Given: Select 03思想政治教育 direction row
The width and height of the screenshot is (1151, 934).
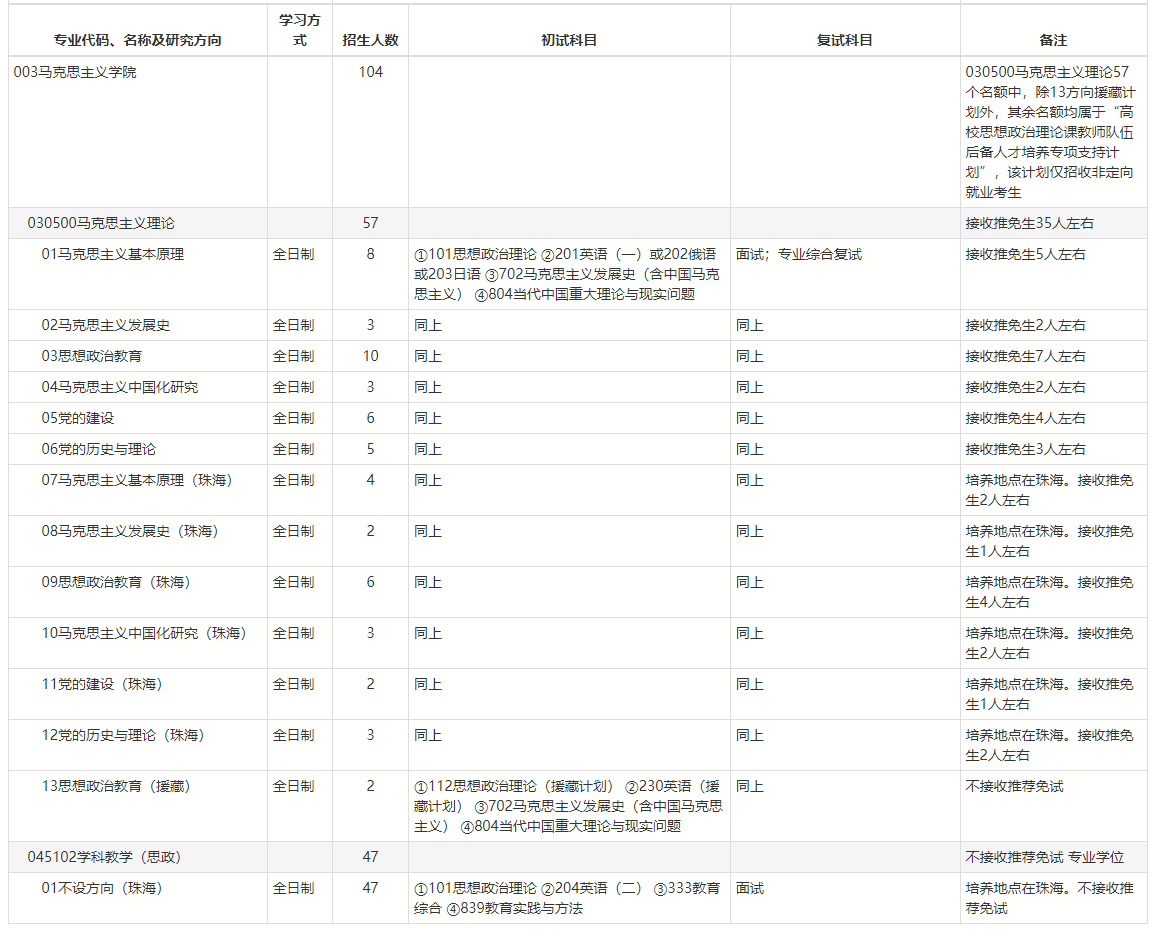Looking at the screenshot, I should coord(577,356).
